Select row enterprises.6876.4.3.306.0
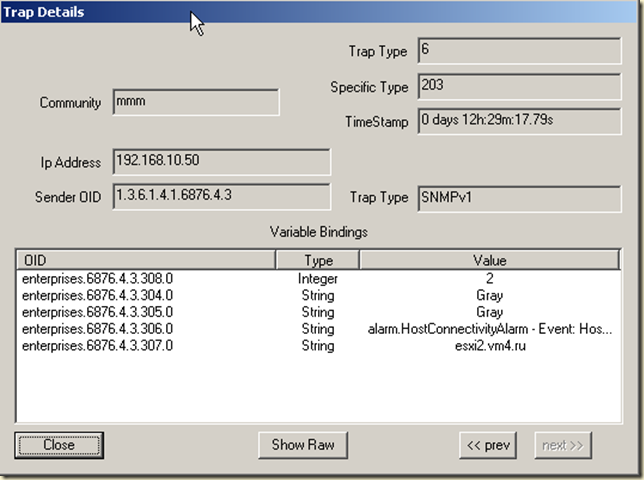644x480 pixels. pyautogui.click(x=318, y=329)
